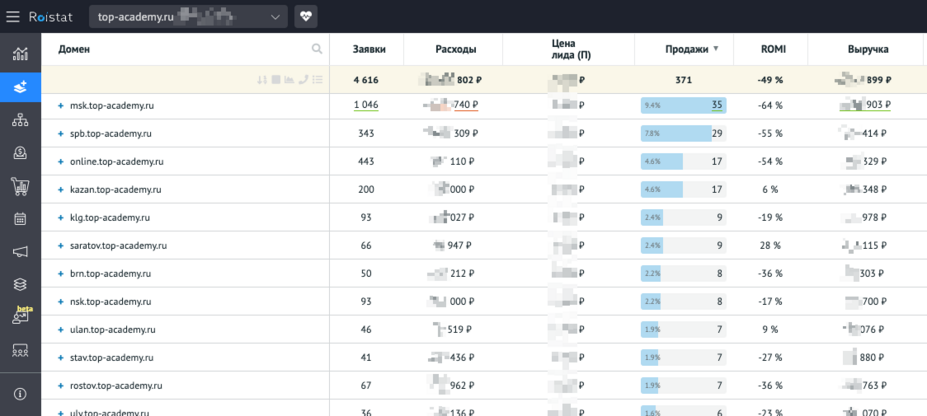Click the info icon at sidebar bottom
Screen dimensions: 927x416
[x=20, y=394]
